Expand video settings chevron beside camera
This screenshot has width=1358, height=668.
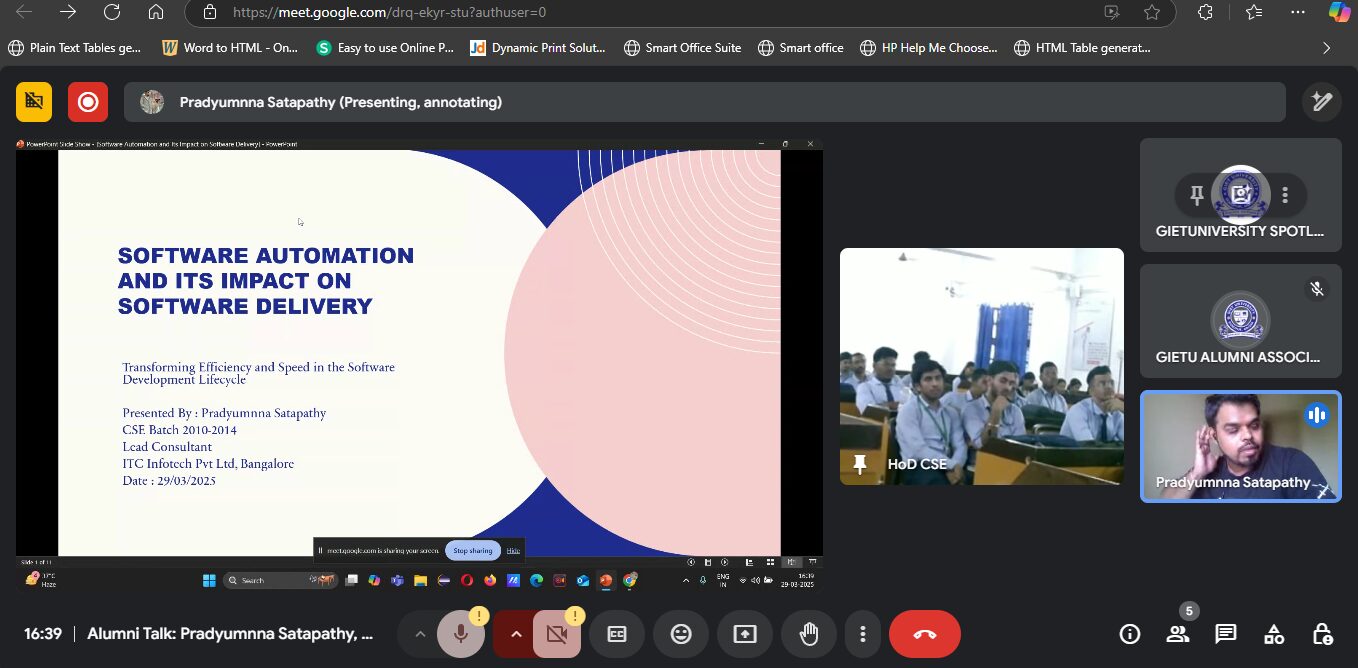[516, 634]
